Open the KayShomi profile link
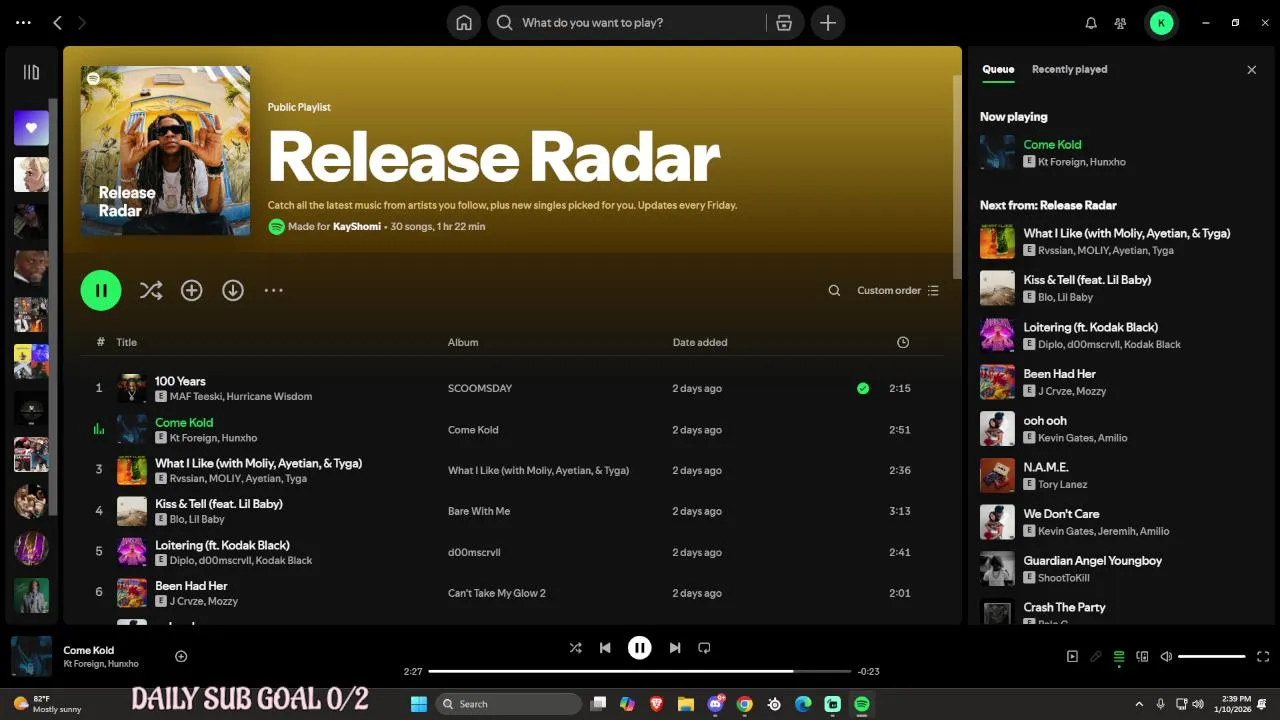This screenshot has width=1280, height=720. pyautogui.click(x=357, y=226)
